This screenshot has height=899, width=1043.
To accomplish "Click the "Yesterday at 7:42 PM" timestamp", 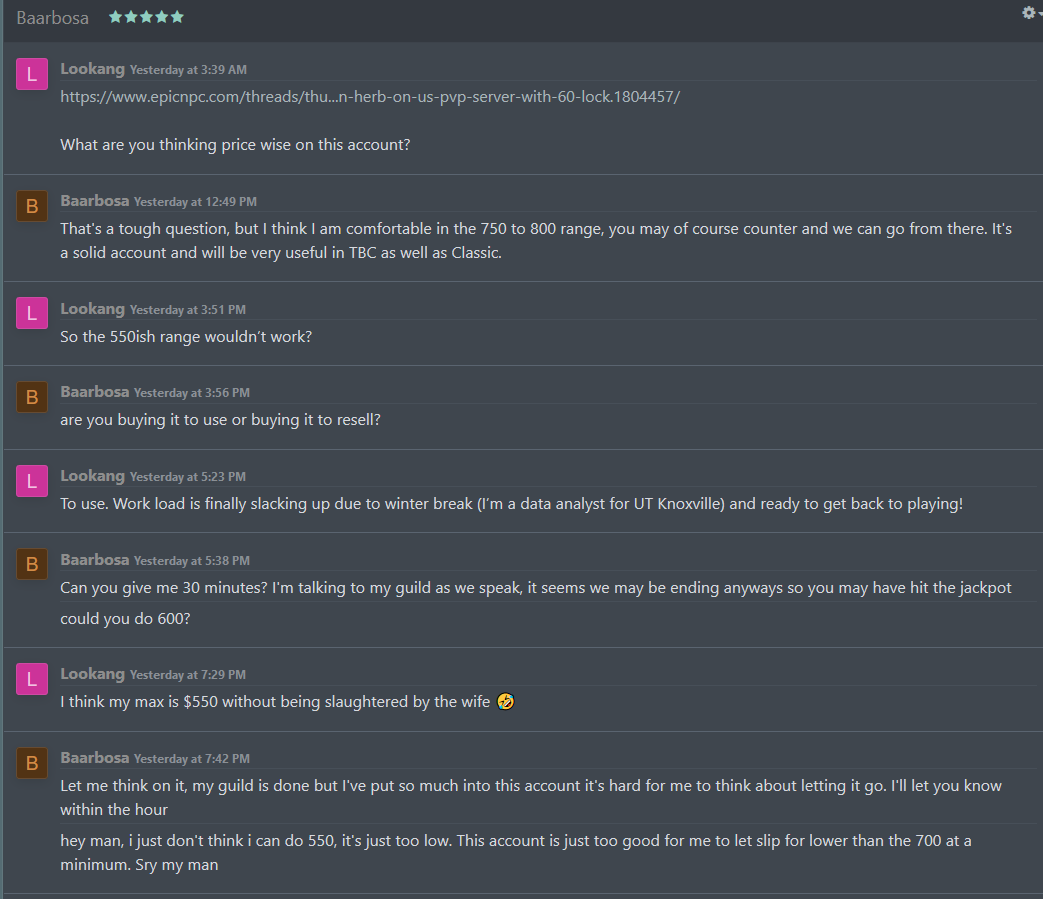I will tap(192, 759).
